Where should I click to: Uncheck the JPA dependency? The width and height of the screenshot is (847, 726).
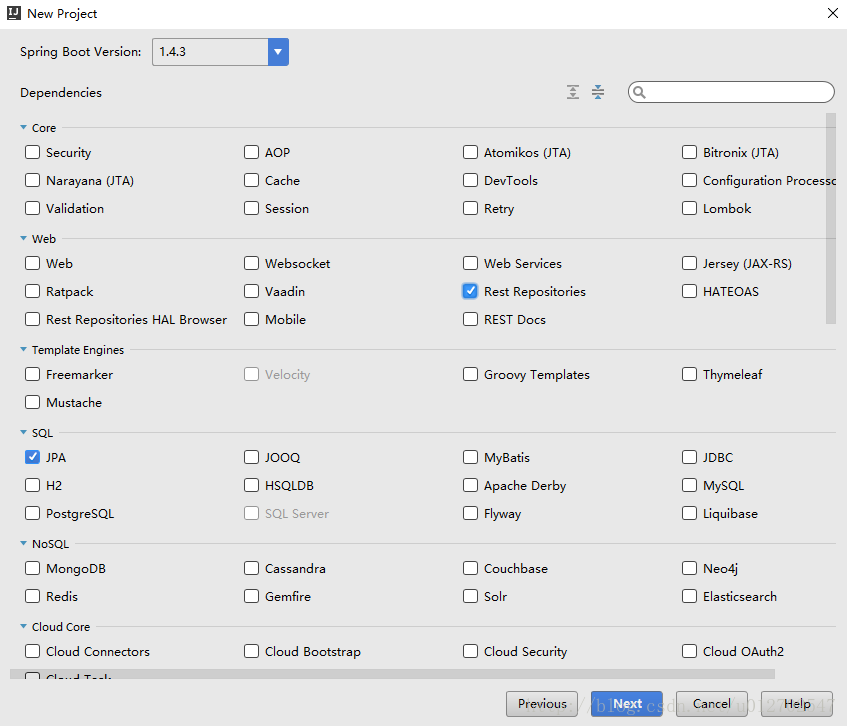[x=33, y=458]
